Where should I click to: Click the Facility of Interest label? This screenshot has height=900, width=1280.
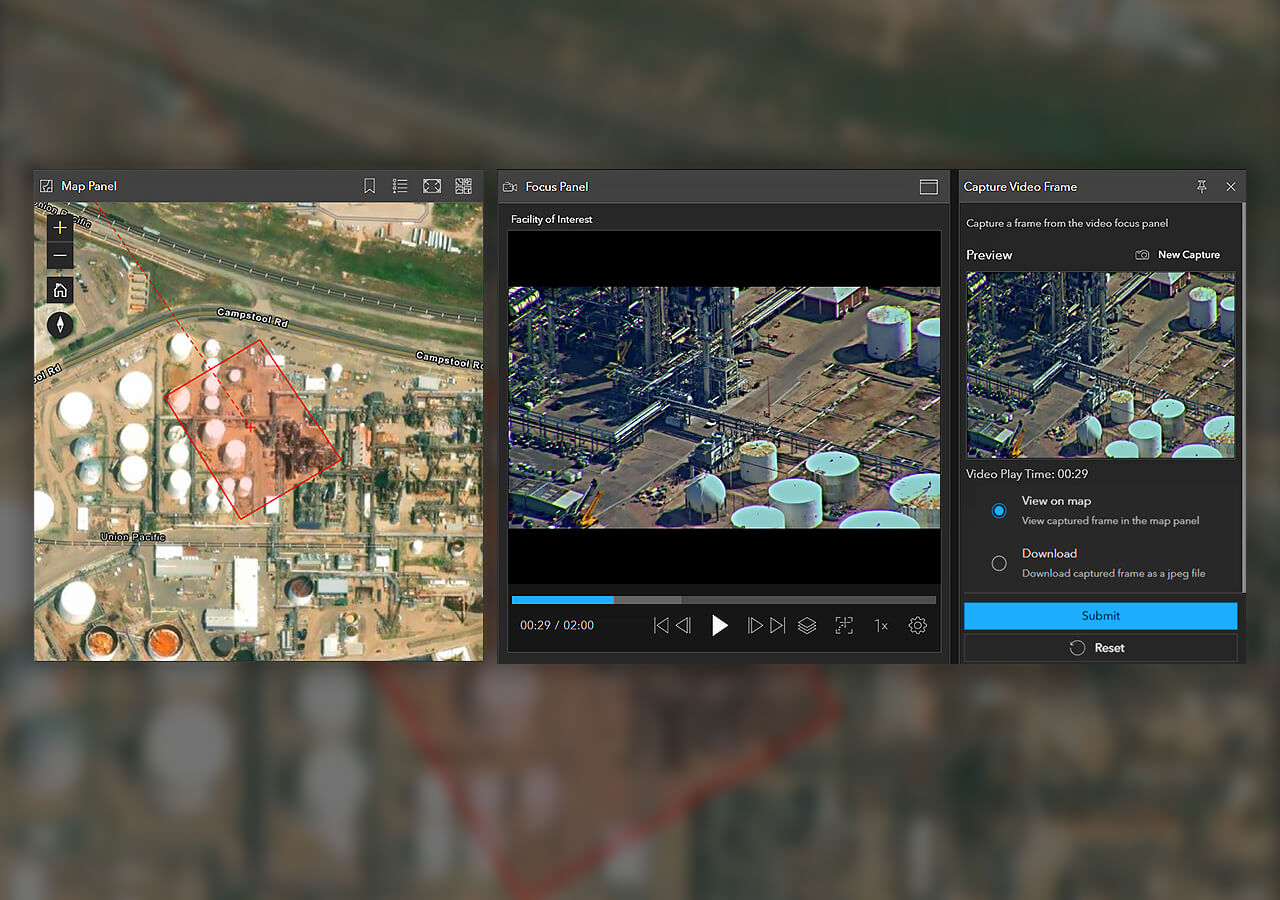[x=552, y=219]
